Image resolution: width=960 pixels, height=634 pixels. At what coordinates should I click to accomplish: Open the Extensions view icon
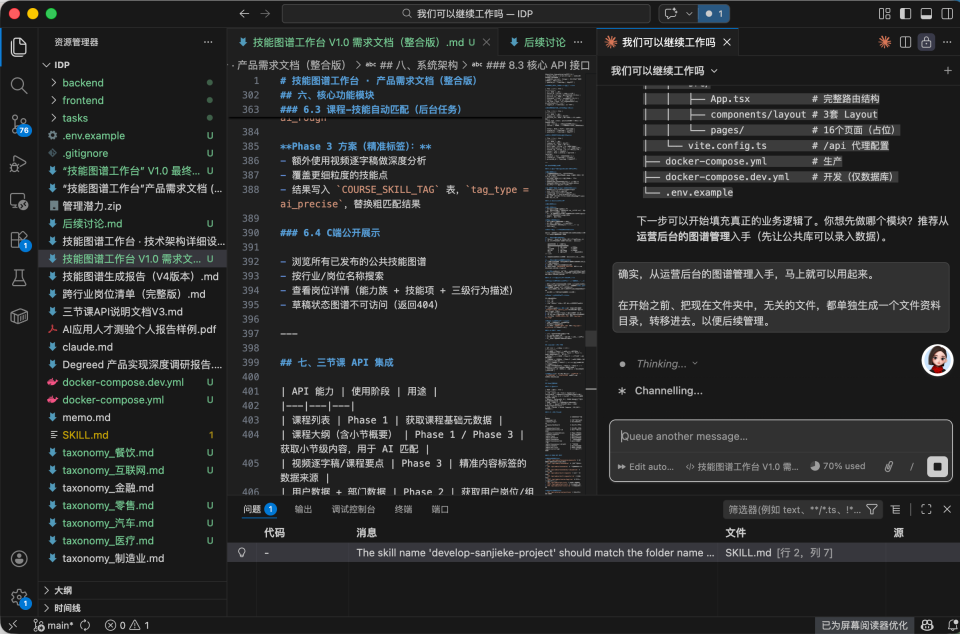coord(19,240)
